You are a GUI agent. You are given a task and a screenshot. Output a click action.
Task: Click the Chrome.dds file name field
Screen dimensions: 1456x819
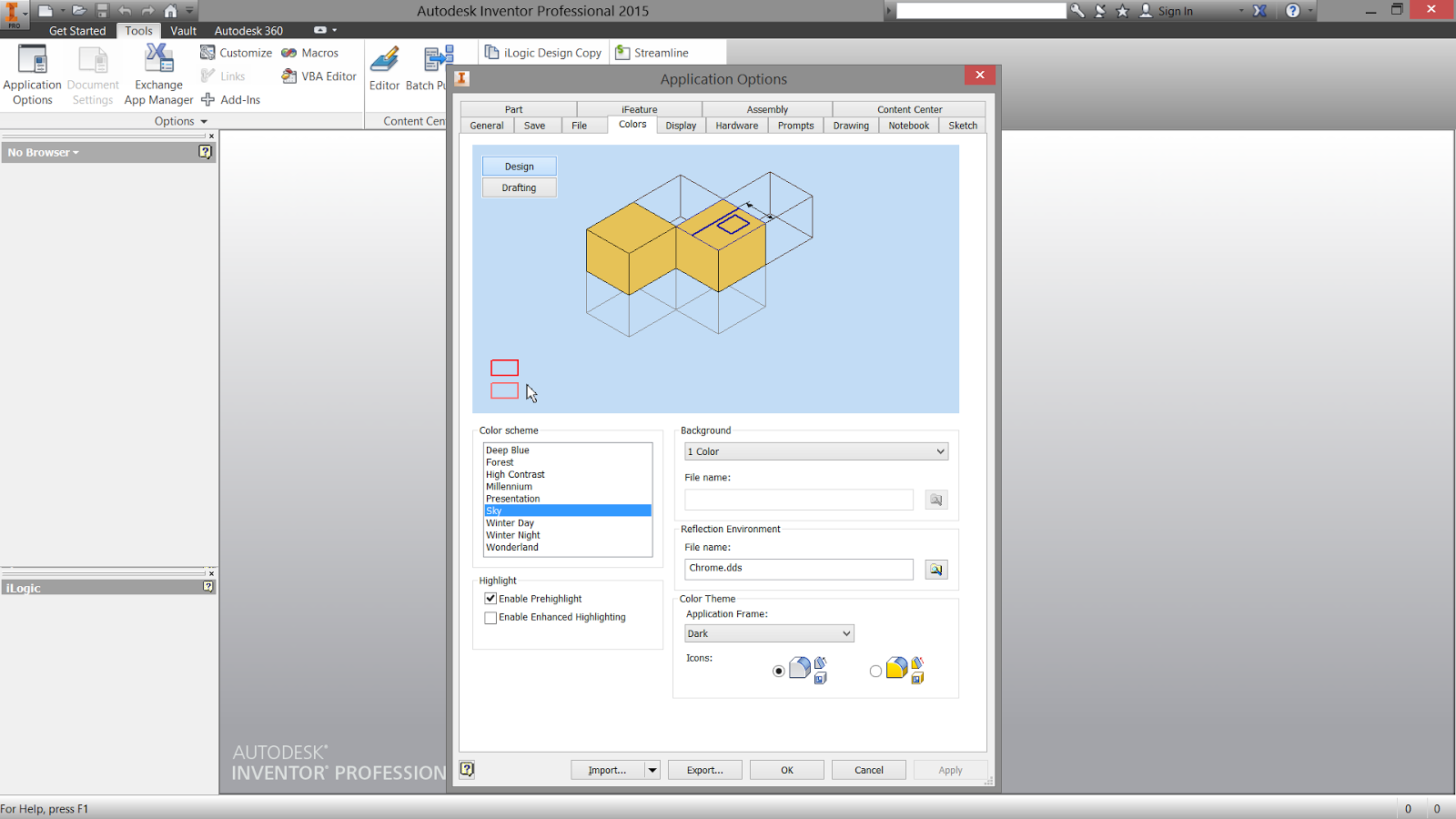798,569
